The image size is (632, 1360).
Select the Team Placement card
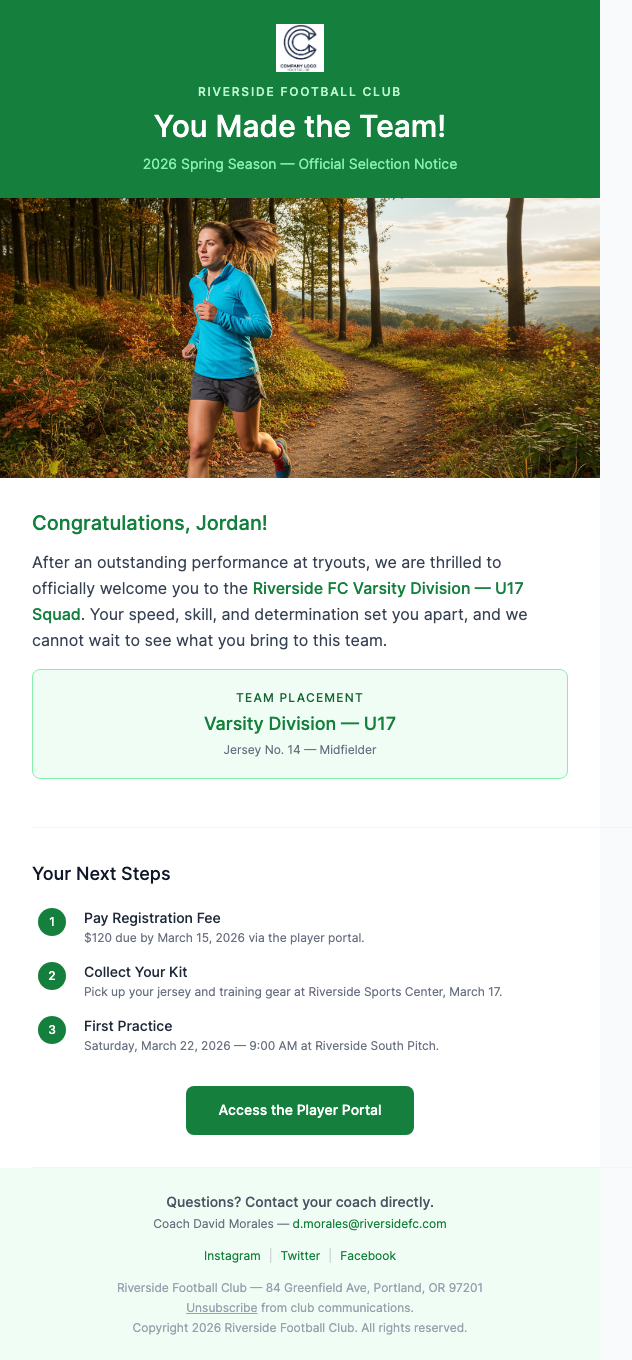[300, 723]
